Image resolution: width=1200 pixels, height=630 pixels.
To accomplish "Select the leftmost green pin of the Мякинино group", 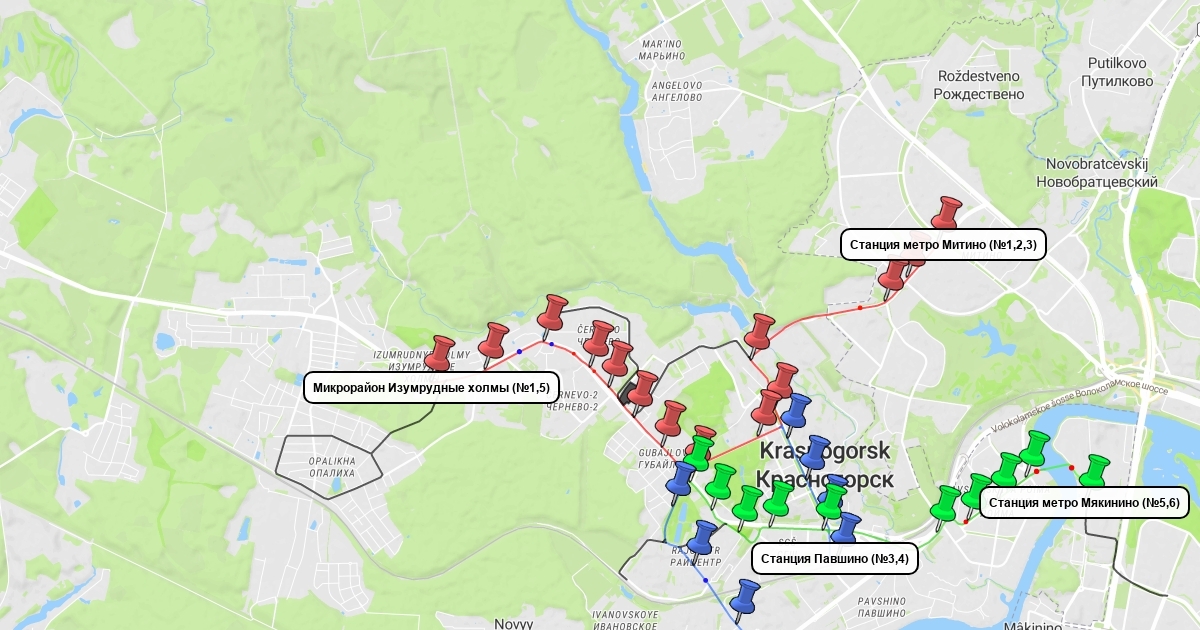I will coord(946,502).
